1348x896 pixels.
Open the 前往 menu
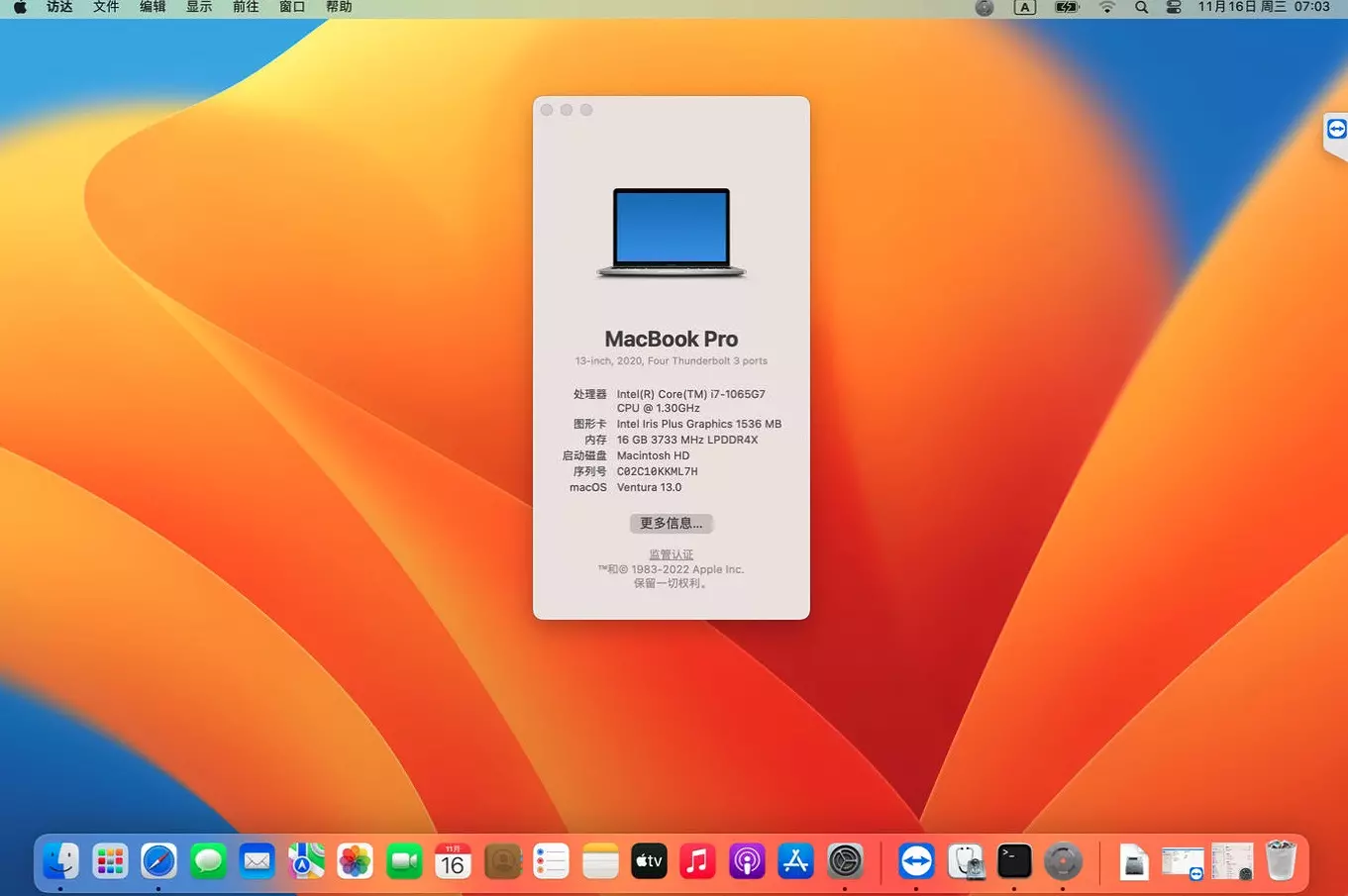245,8
